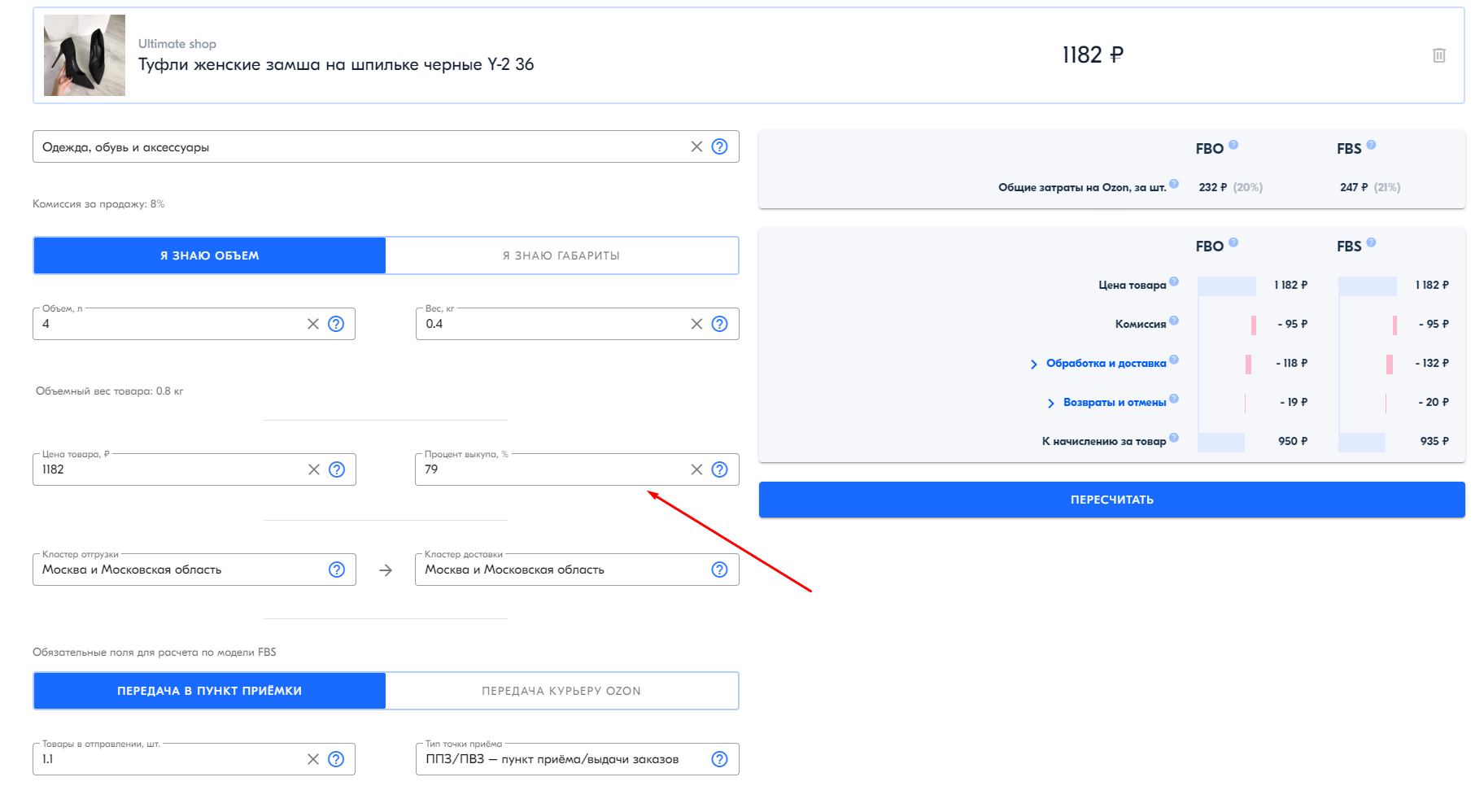Show help for Кластер доставки
This screenshot has height=812, width=1484.
click(x=719, y=570)
